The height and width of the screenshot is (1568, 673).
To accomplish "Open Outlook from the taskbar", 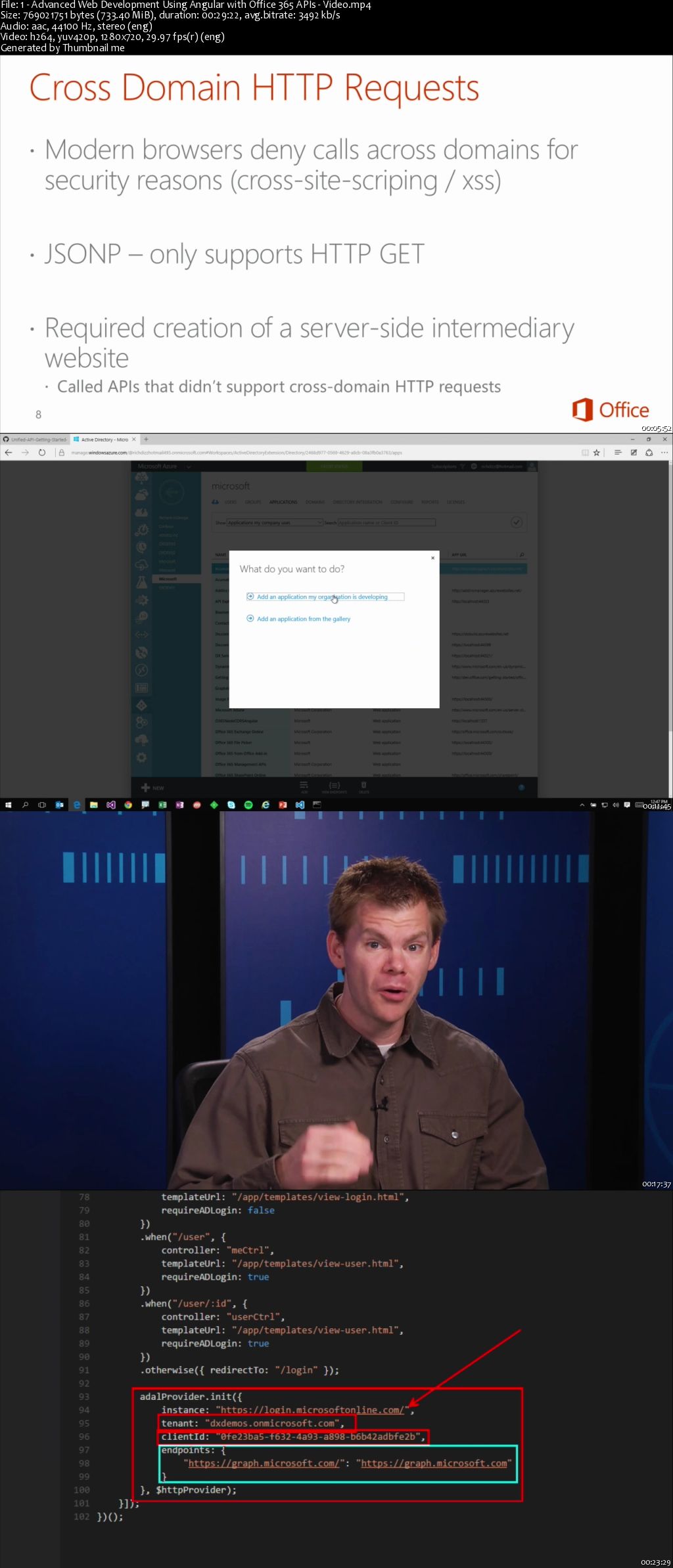I will (59, 805).
